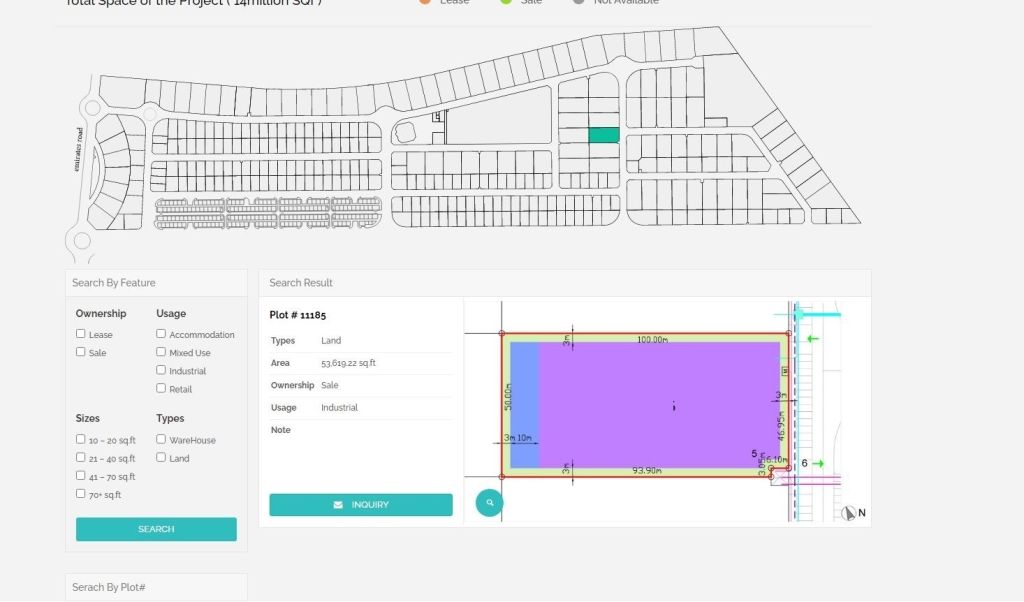Click the magnifier zoom button on plot plan
The image size is (1024, 602).
(x=489, y=502)
